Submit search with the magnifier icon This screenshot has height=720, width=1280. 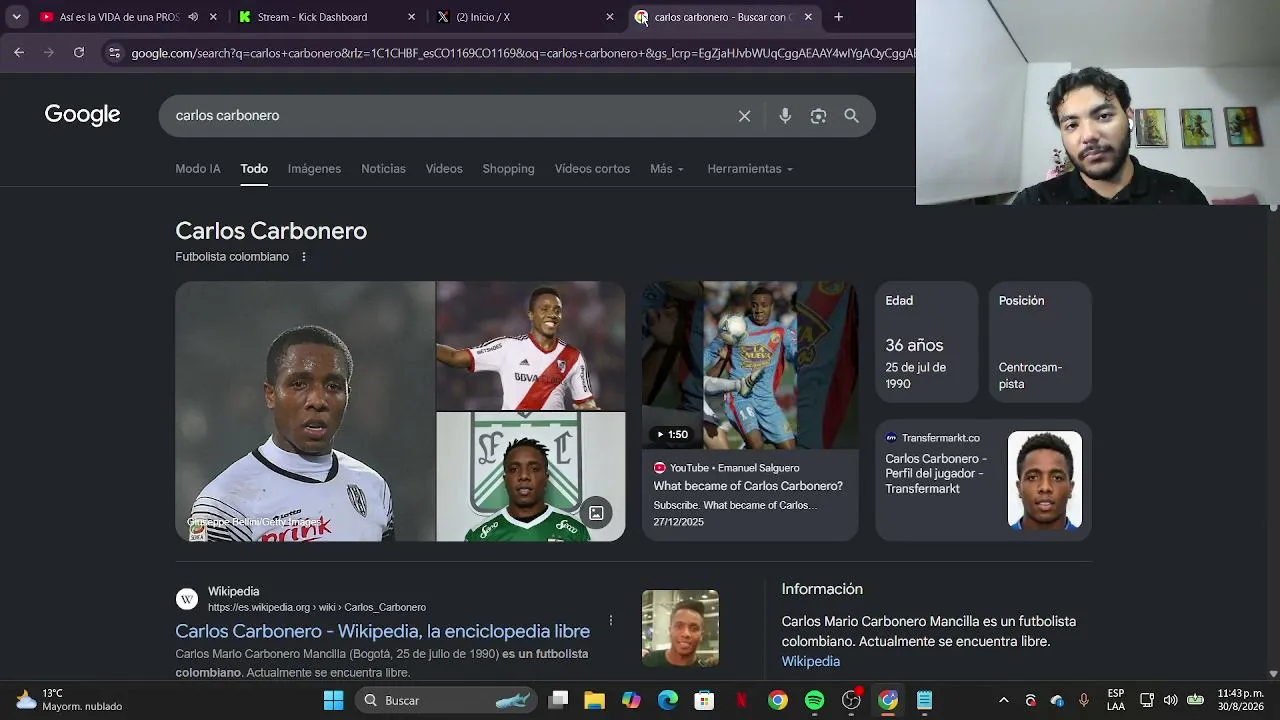pyautogui.click(x=851, y=116)
